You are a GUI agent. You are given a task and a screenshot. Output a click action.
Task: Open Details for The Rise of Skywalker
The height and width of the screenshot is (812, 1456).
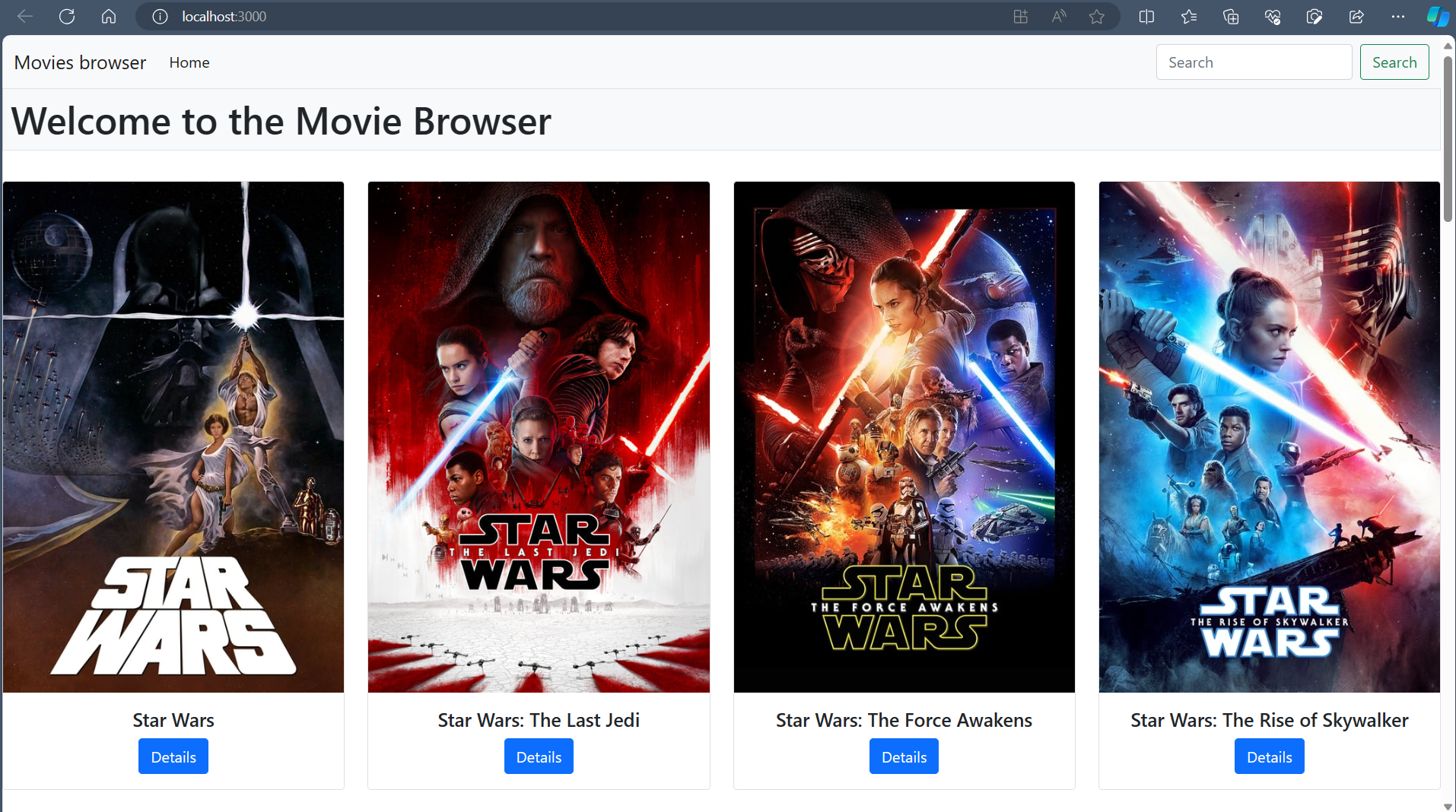pyautogui.click(x=1270, y=757)
